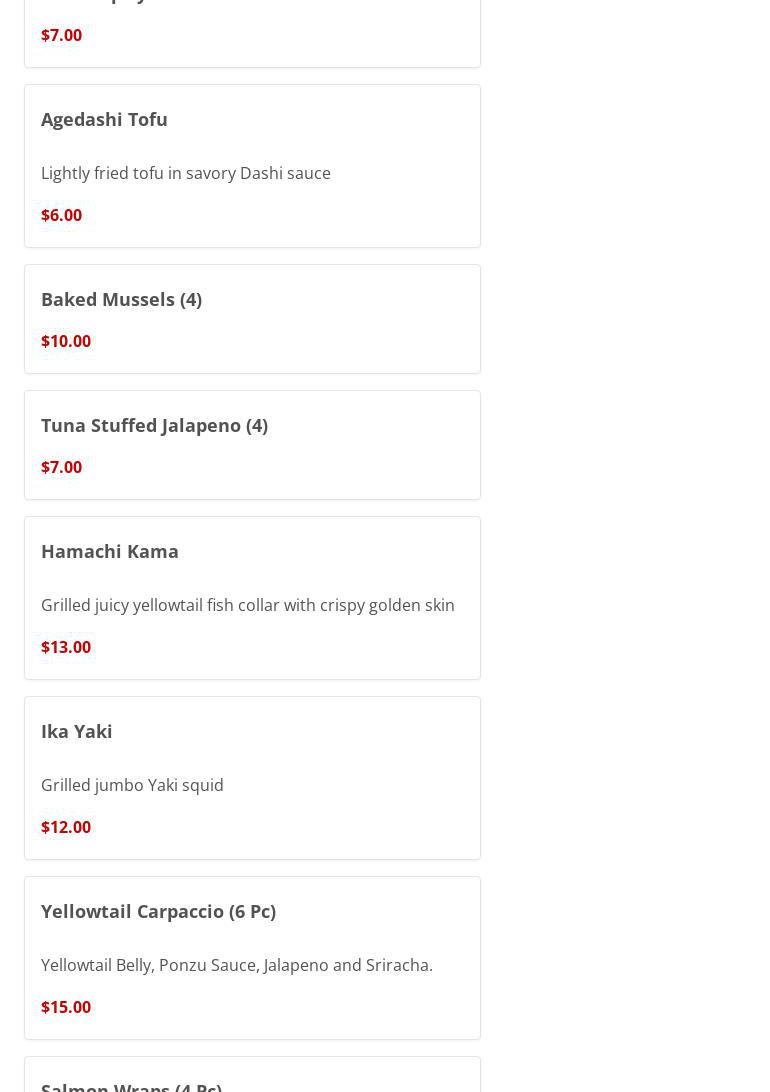Click the $10.00 price for Baked Mussels

click(66, 341)
